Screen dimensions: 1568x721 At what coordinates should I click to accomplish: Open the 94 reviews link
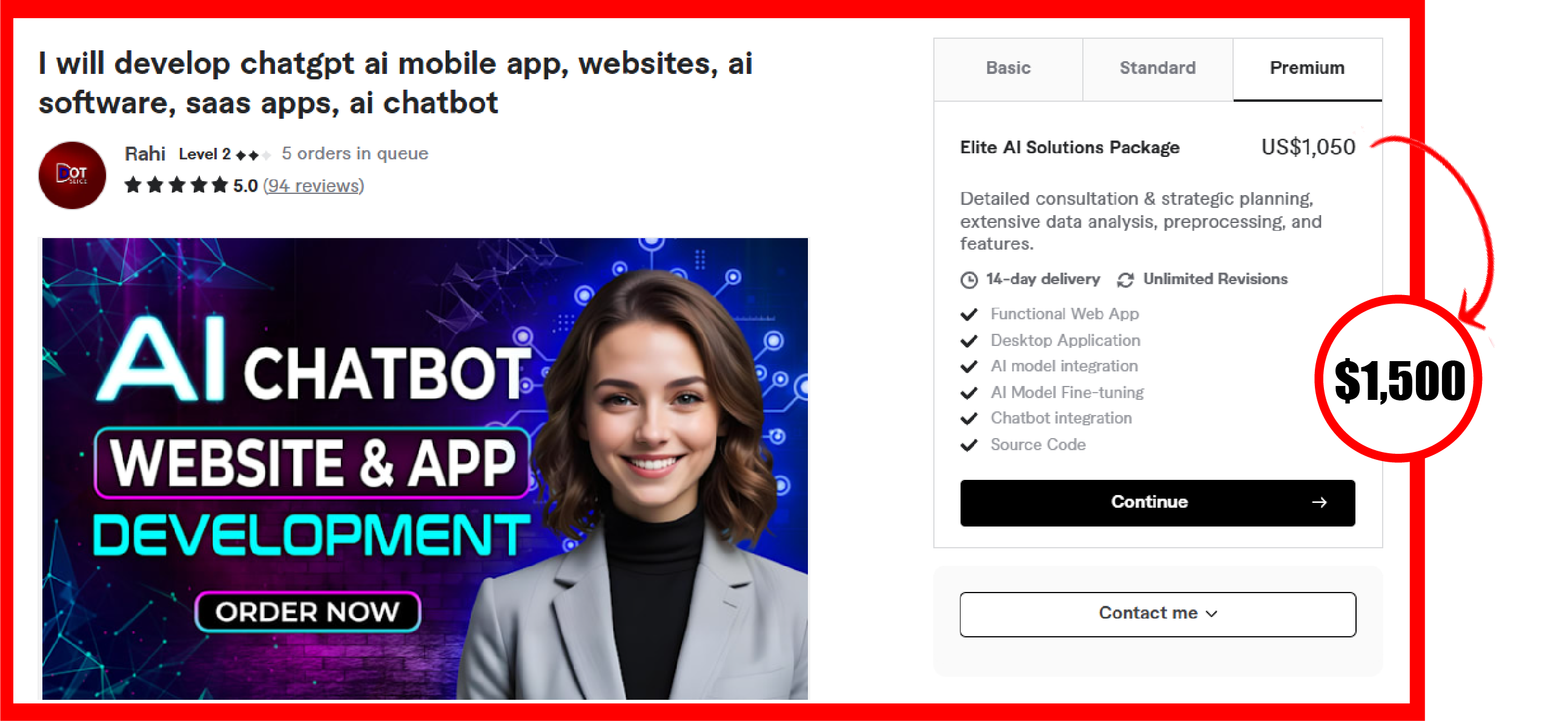[x=314, y=186]
